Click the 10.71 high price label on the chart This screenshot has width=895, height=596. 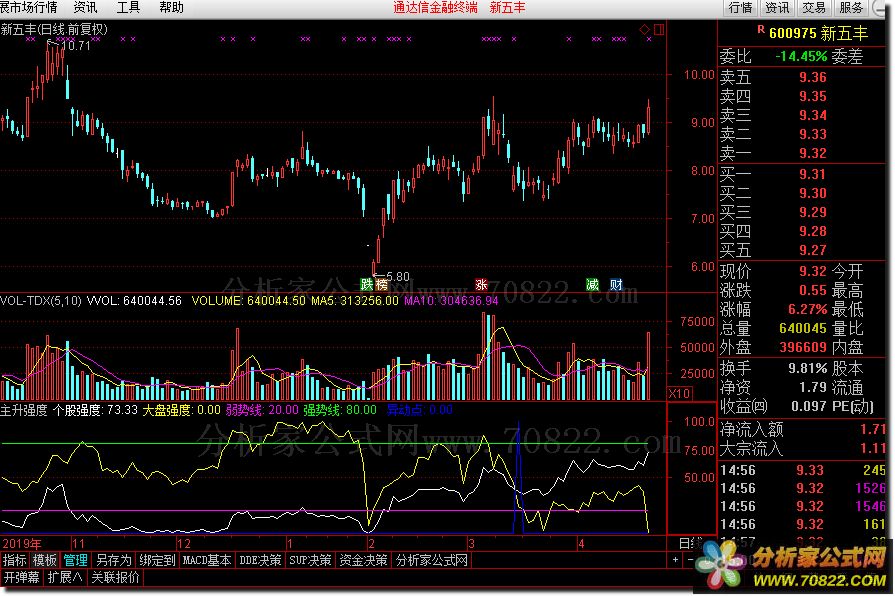(75, 46)
